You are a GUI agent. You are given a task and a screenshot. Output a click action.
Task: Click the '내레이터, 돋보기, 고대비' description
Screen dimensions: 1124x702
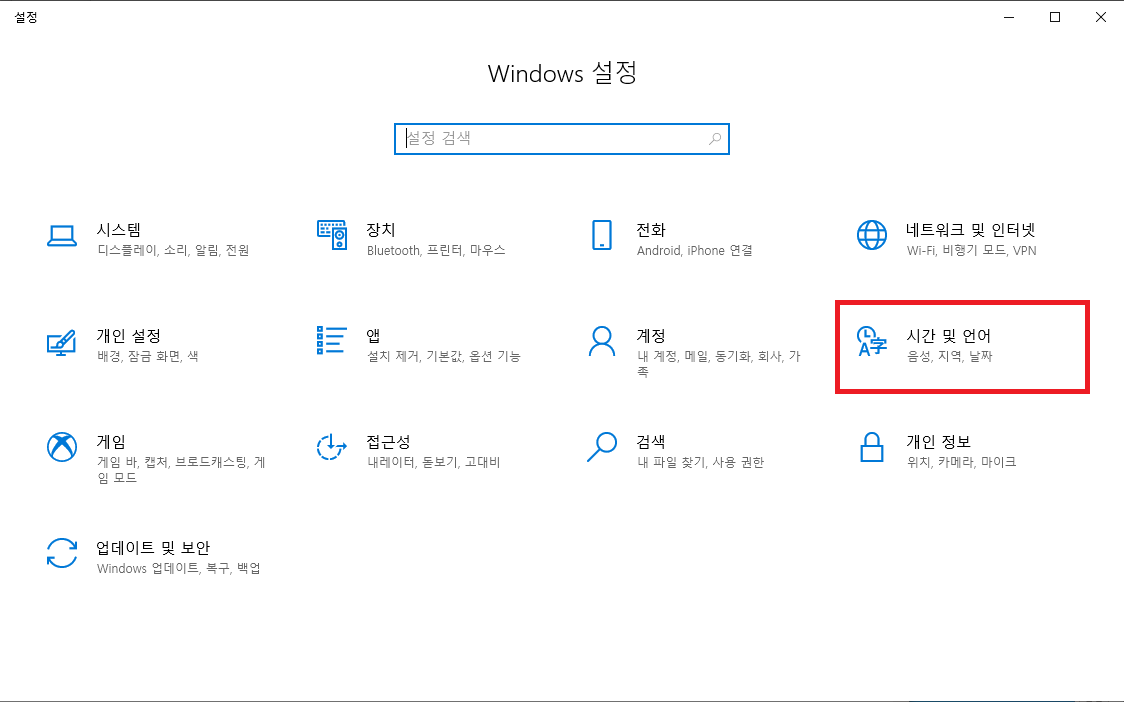434,463
